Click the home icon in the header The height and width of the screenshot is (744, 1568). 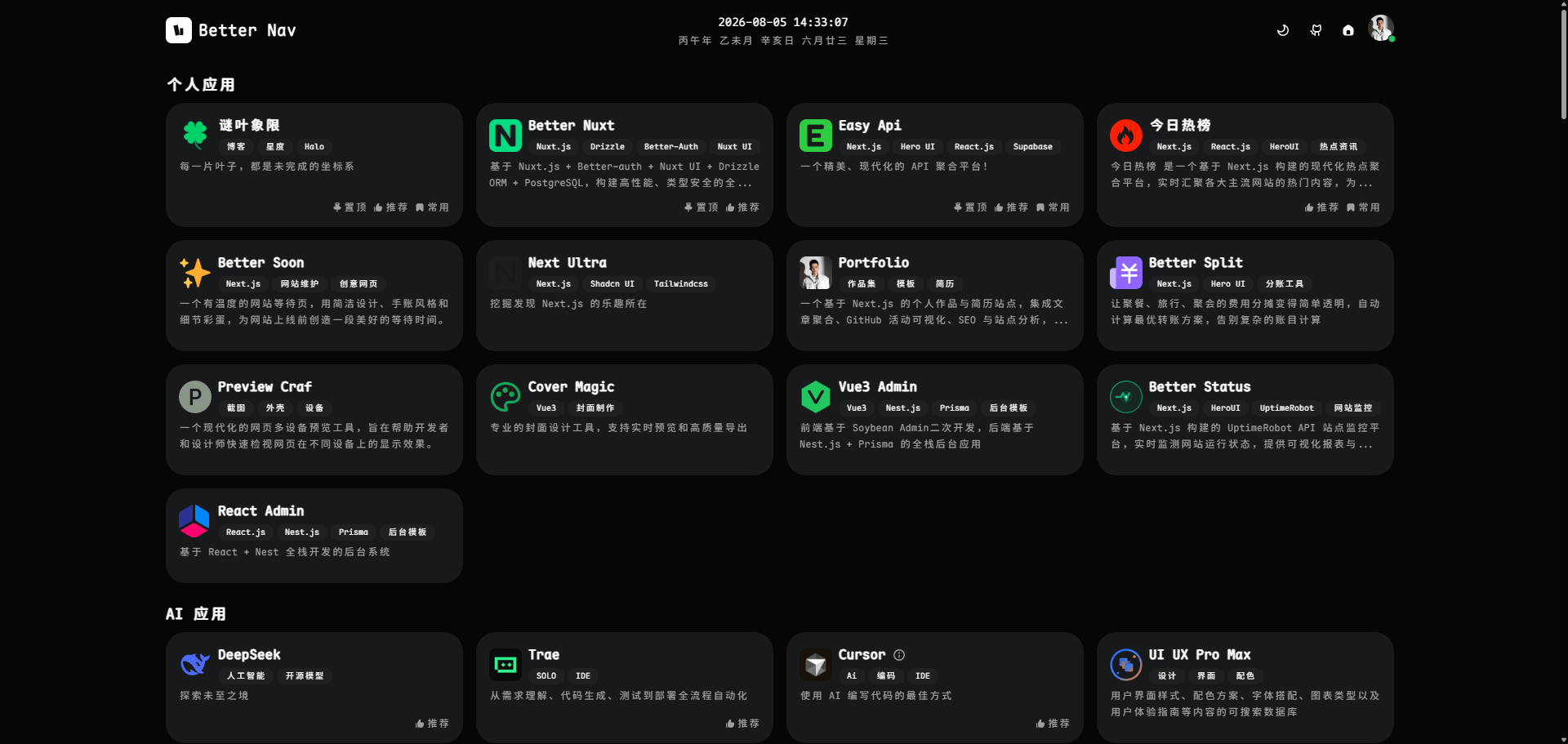1348,30
